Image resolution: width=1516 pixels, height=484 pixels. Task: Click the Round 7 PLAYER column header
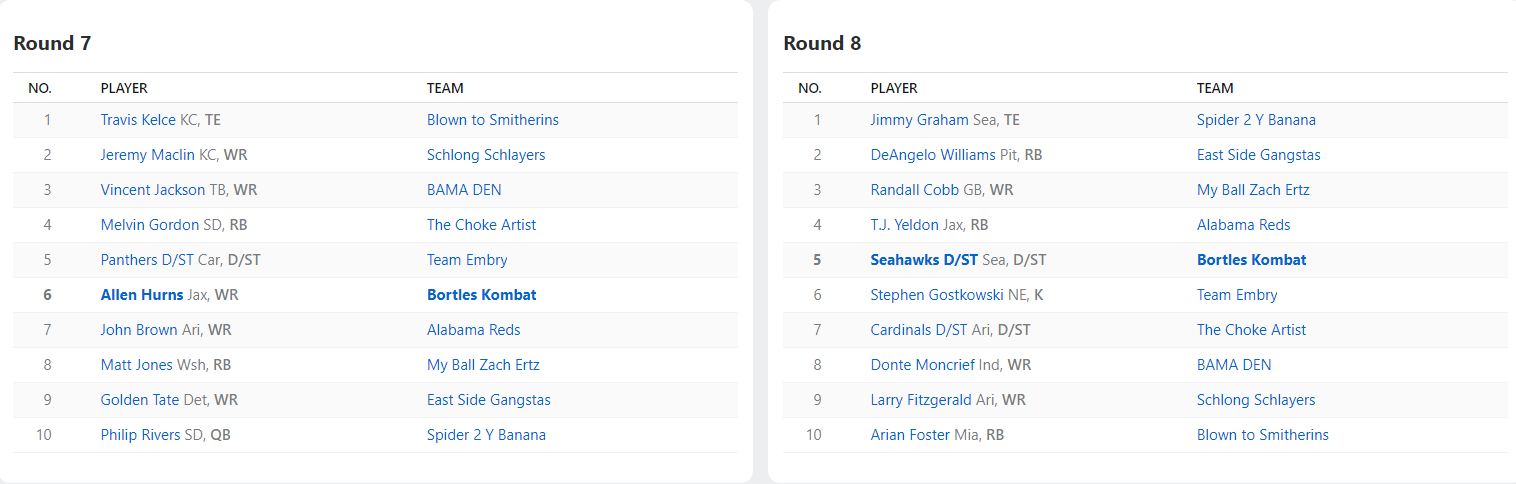(x=124, y=88)
